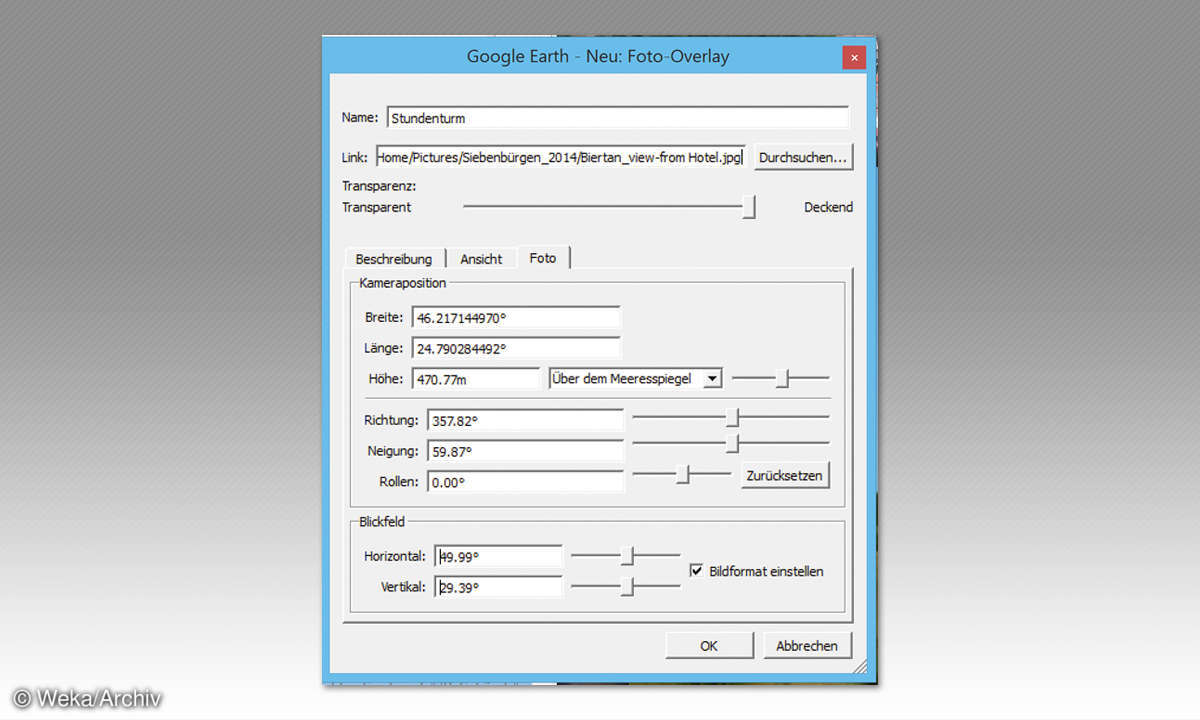Screen dimensions: 1200x720
Task: Click the Zurücksetzen button
Action: (786, 476)
